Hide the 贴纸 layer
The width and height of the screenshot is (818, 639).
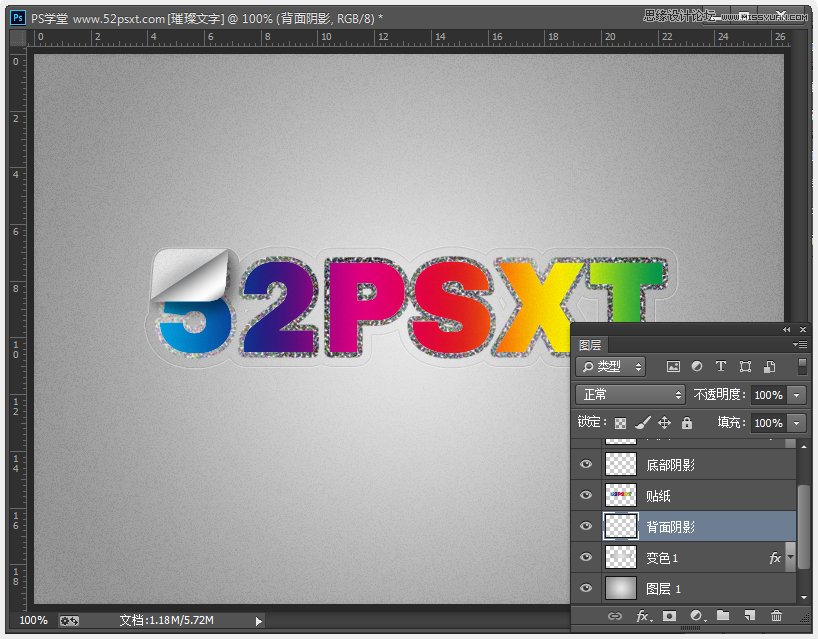click(x=586, y=495)
